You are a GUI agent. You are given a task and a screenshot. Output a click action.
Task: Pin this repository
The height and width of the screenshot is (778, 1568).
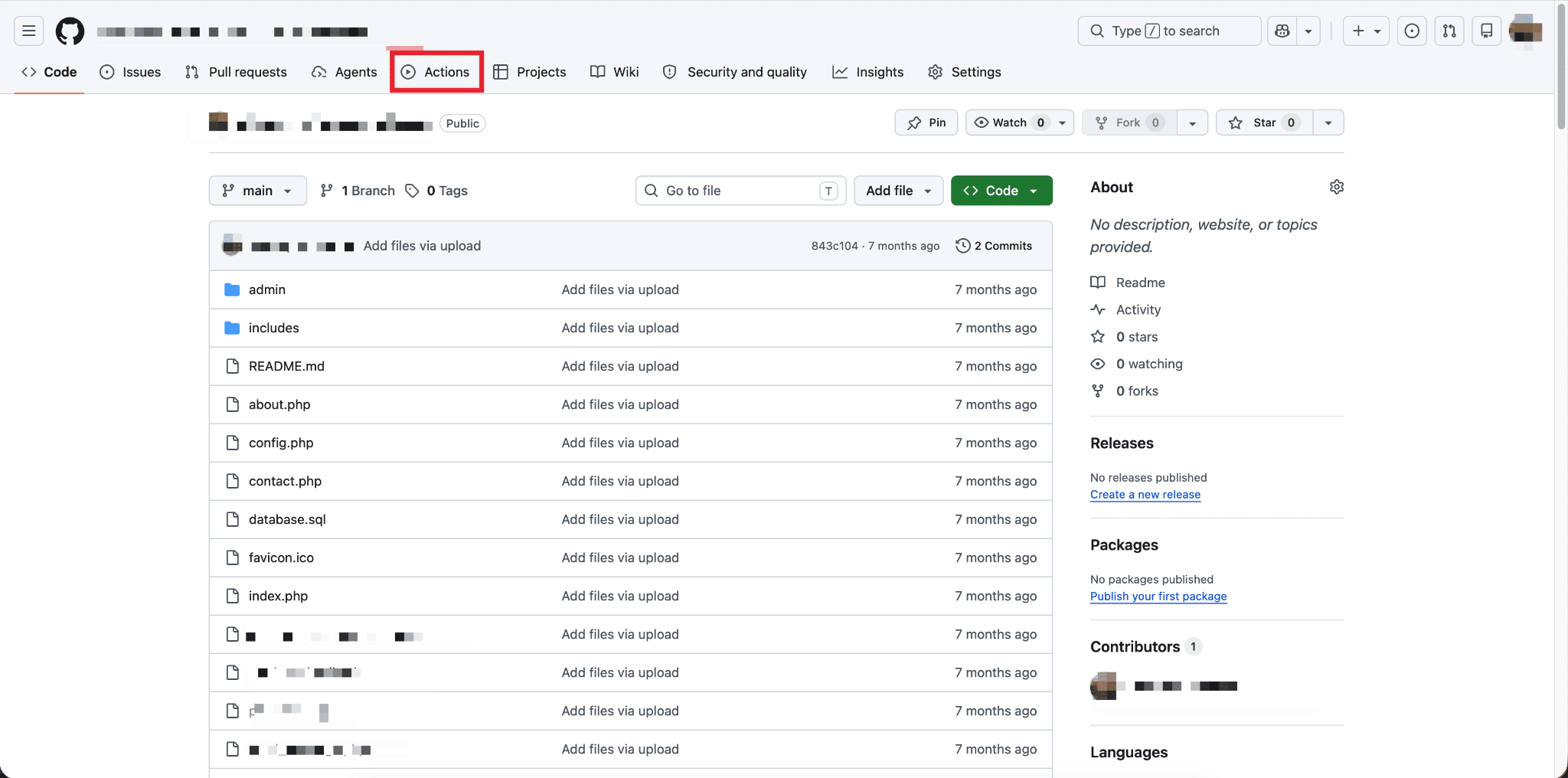[926, 123]
